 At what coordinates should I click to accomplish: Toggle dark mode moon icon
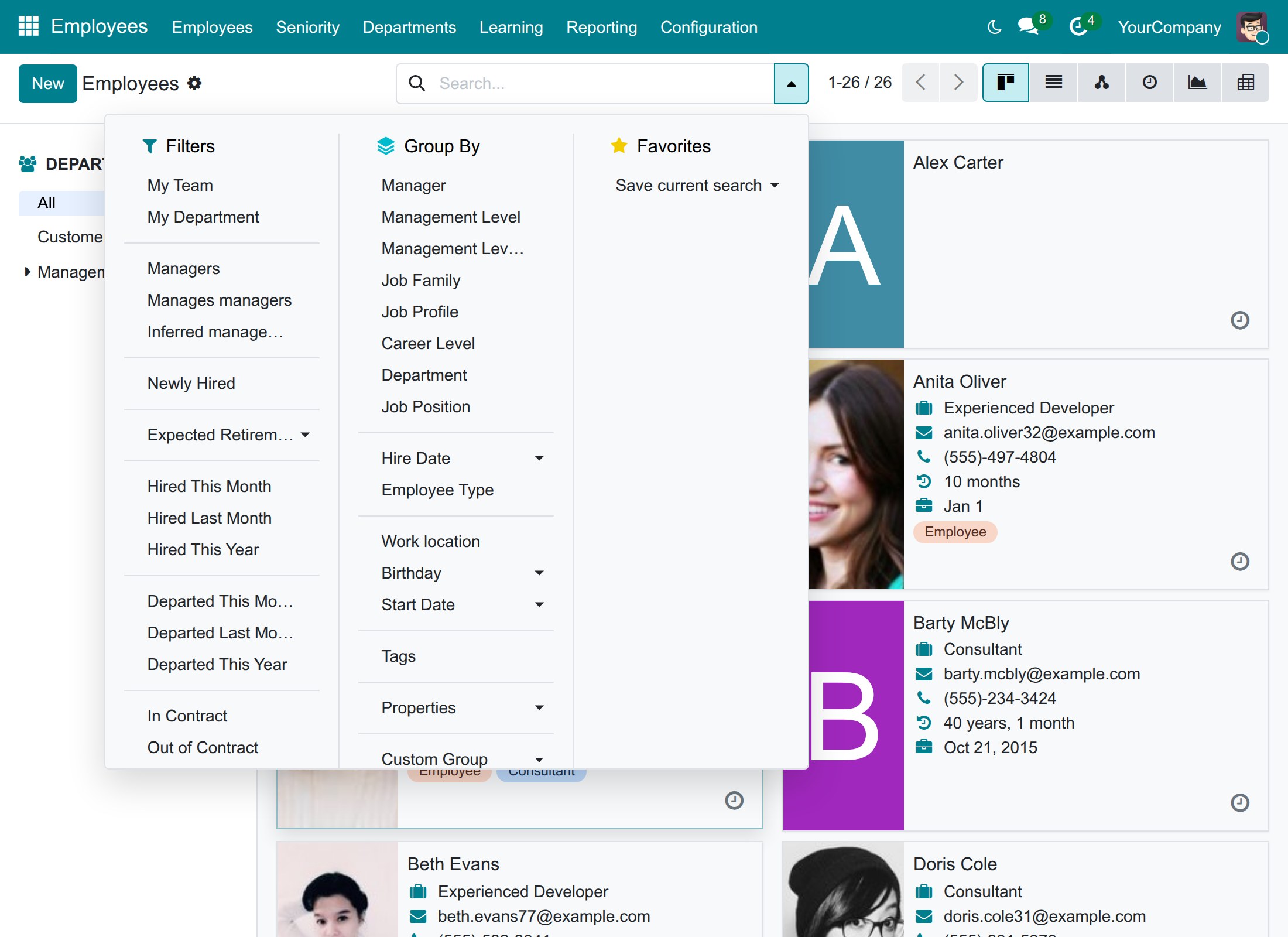click(x=994, y=27)
